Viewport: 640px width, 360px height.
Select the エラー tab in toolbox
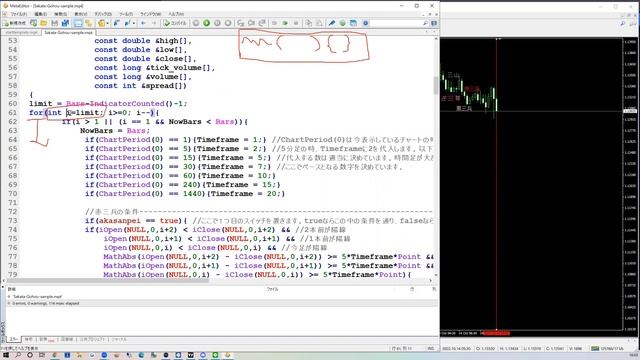pyautogui.click(x=14, y=339)
